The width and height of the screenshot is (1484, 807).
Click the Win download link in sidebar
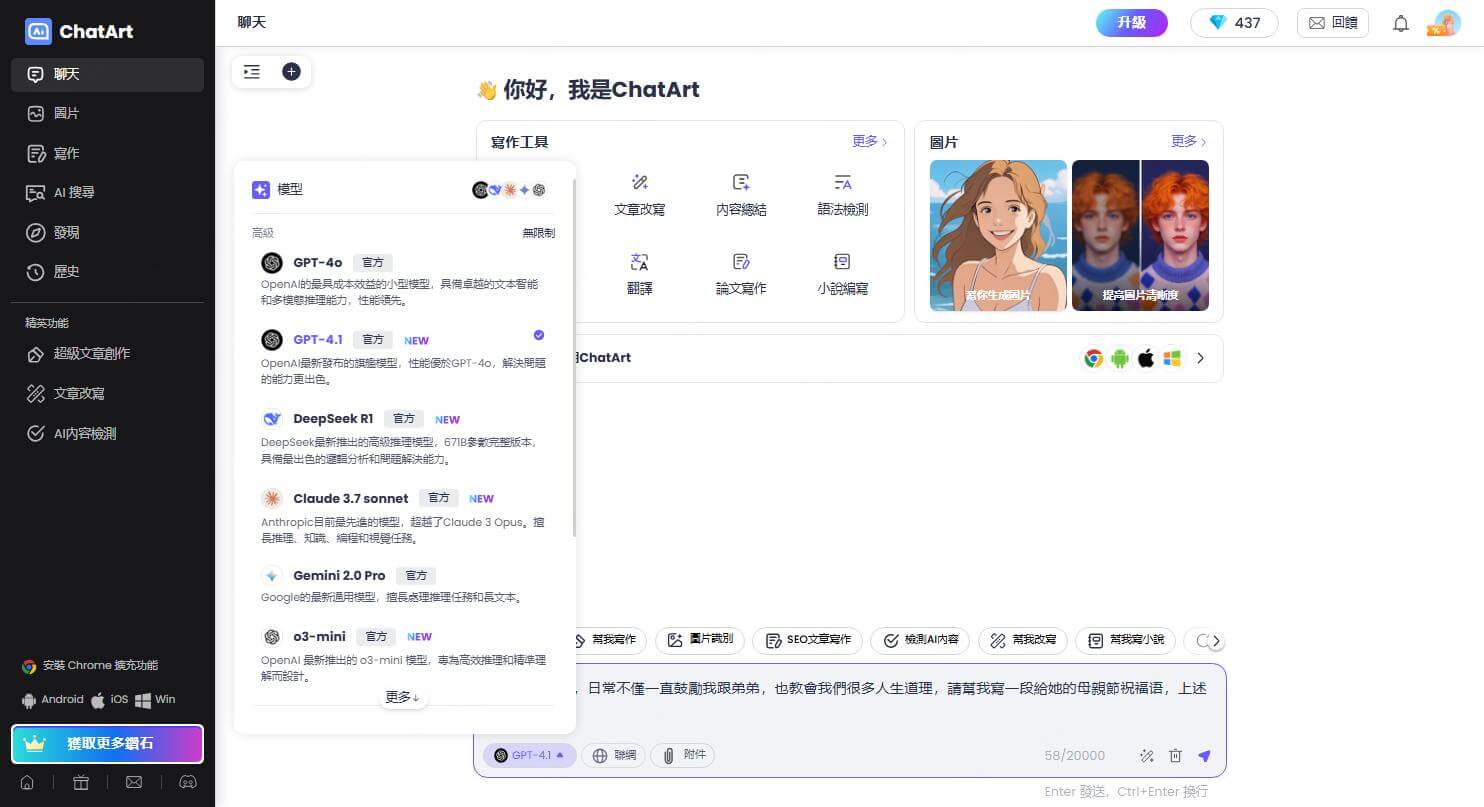tap(156, 700)
